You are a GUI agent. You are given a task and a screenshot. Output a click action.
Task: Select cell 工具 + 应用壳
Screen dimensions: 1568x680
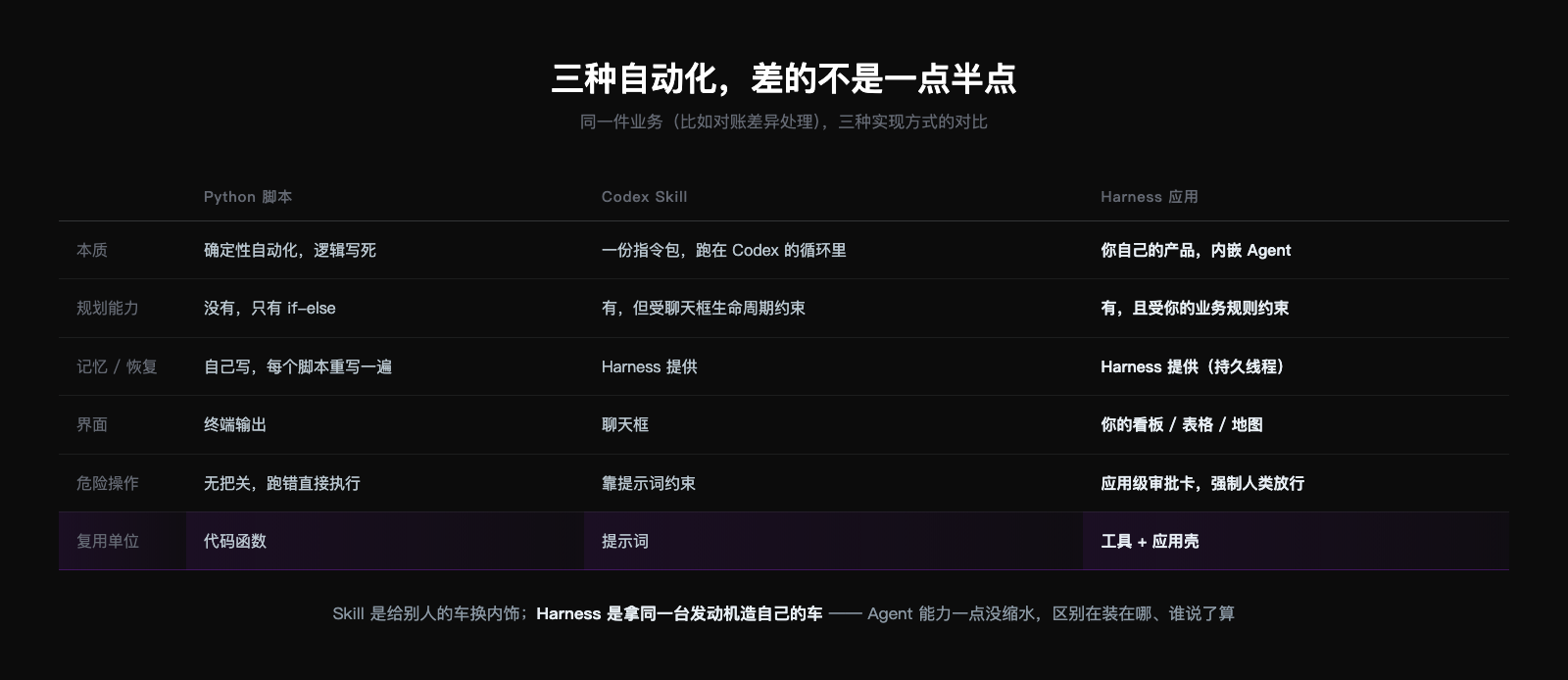click(x=1150, y=541)
